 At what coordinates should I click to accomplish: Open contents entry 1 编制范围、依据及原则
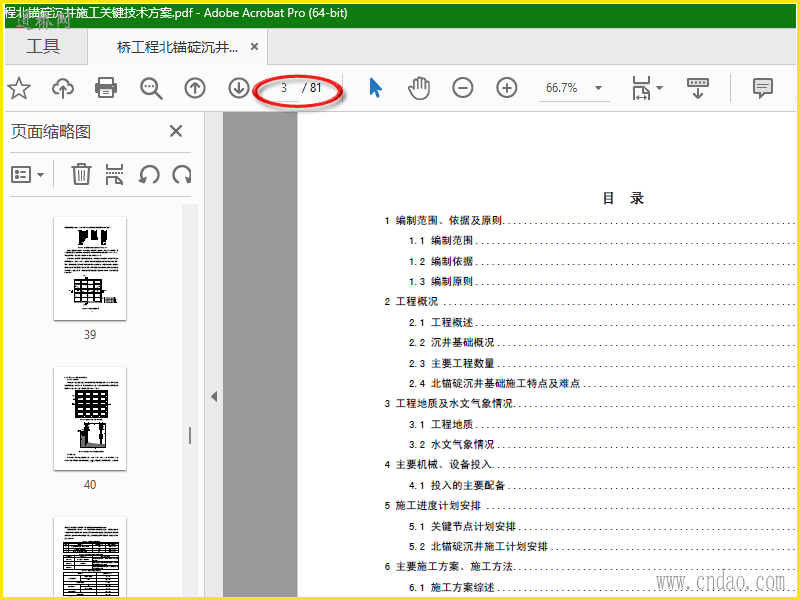tap(592, 220)
